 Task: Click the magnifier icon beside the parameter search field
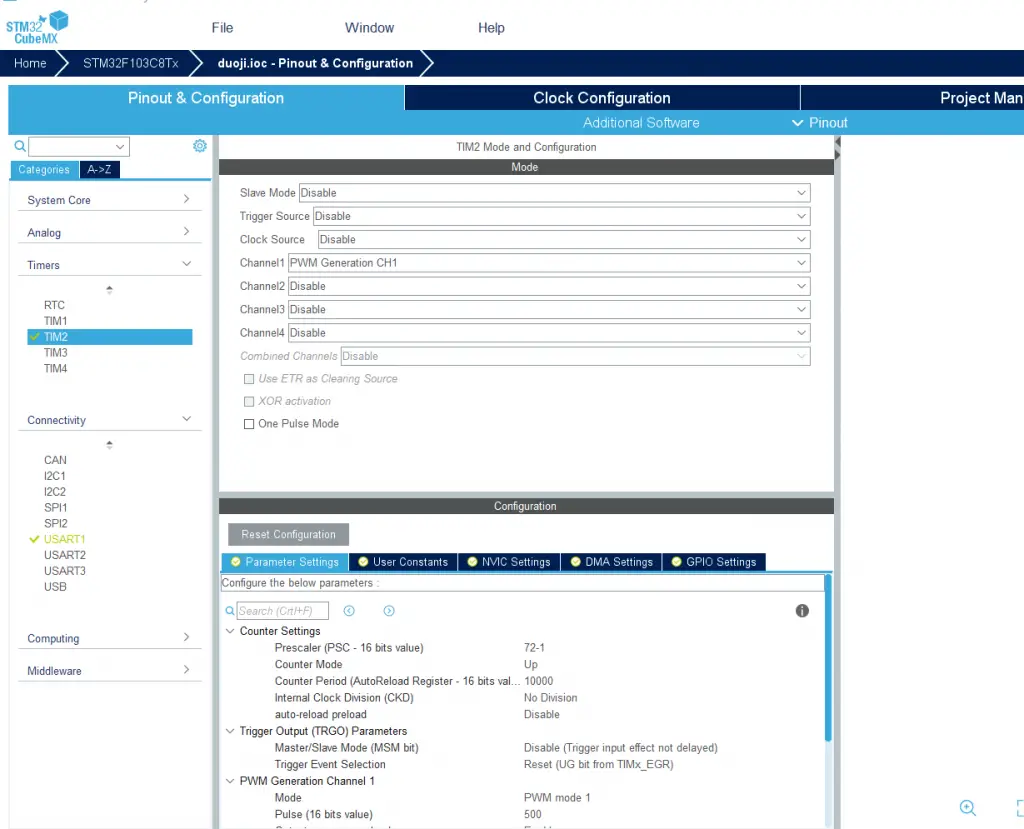click(230, 611)
